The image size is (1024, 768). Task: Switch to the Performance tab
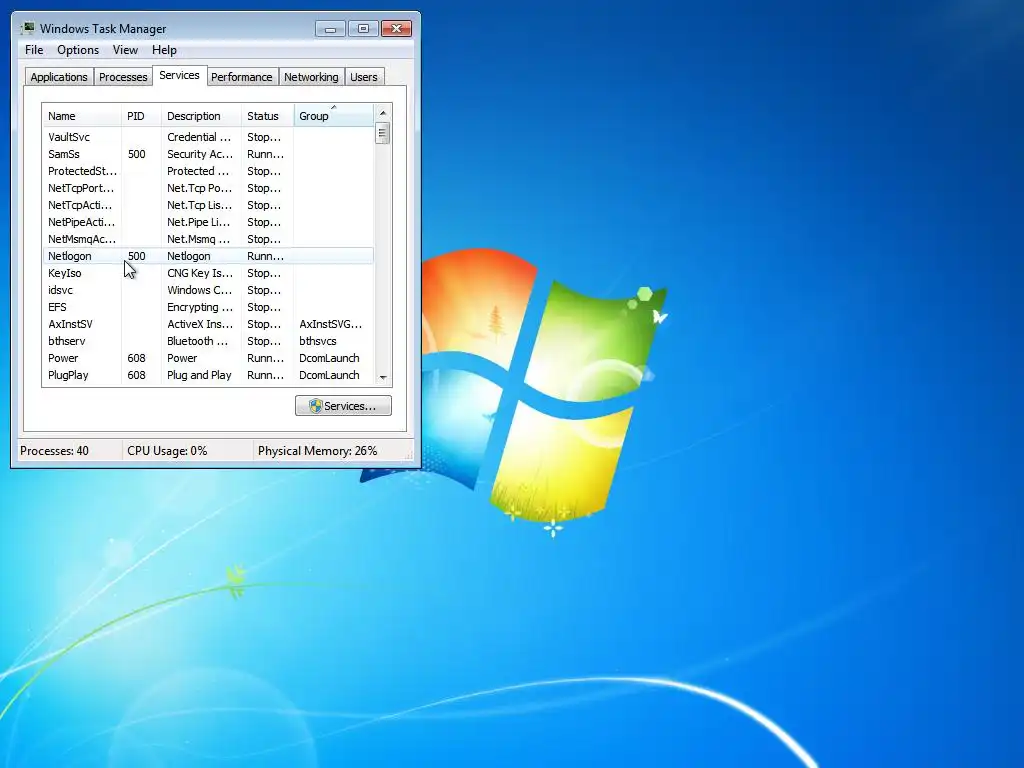[x=242, y=77]
